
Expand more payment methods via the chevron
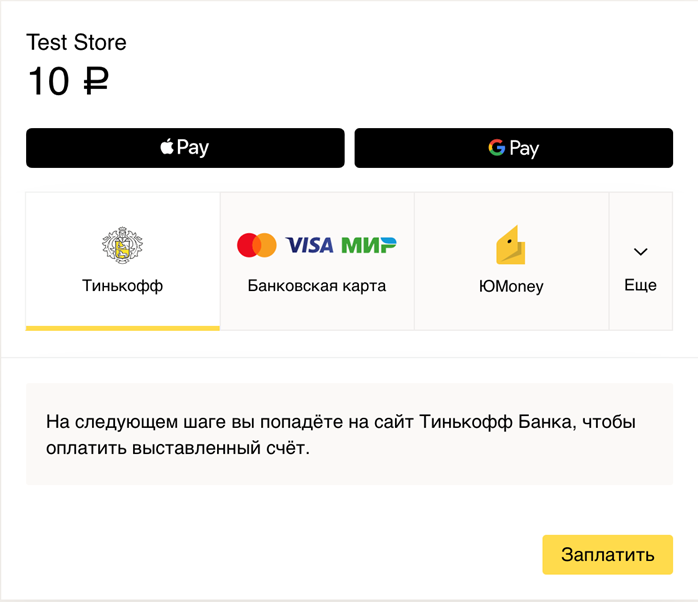[x=641, y=252]
